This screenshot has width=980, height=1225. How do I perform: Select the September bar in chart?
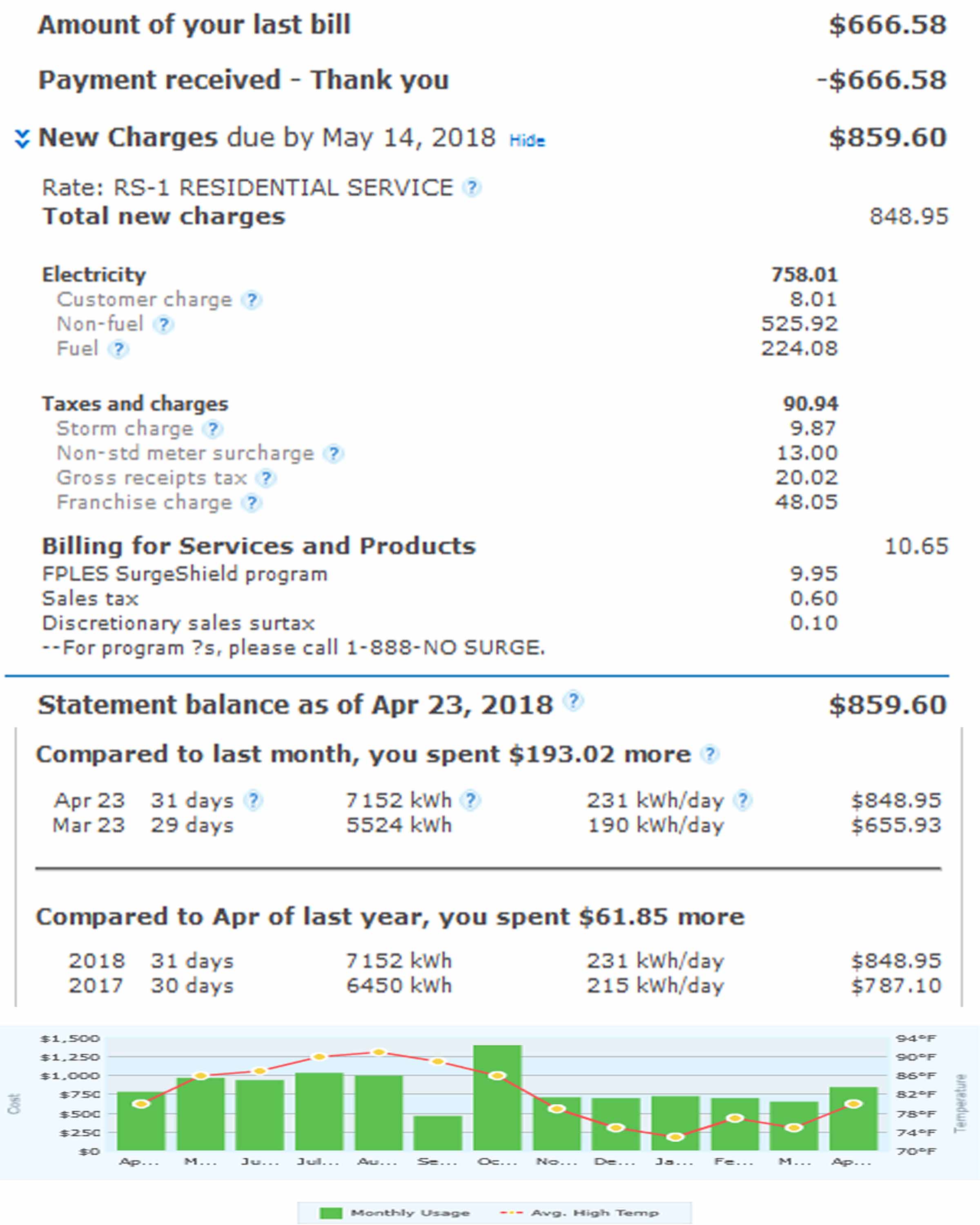(x=437, y=1133)
